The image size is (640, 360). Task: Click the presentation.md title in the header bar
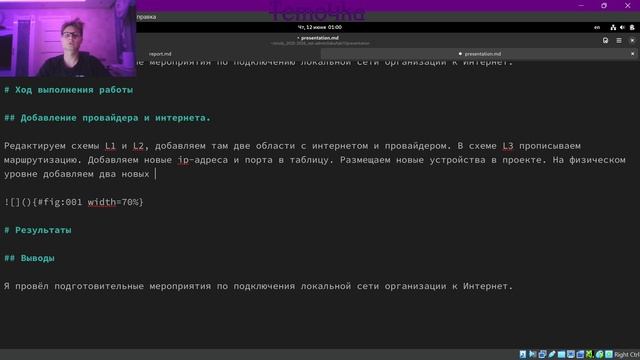pyautogui.click(x=320, y=38)
